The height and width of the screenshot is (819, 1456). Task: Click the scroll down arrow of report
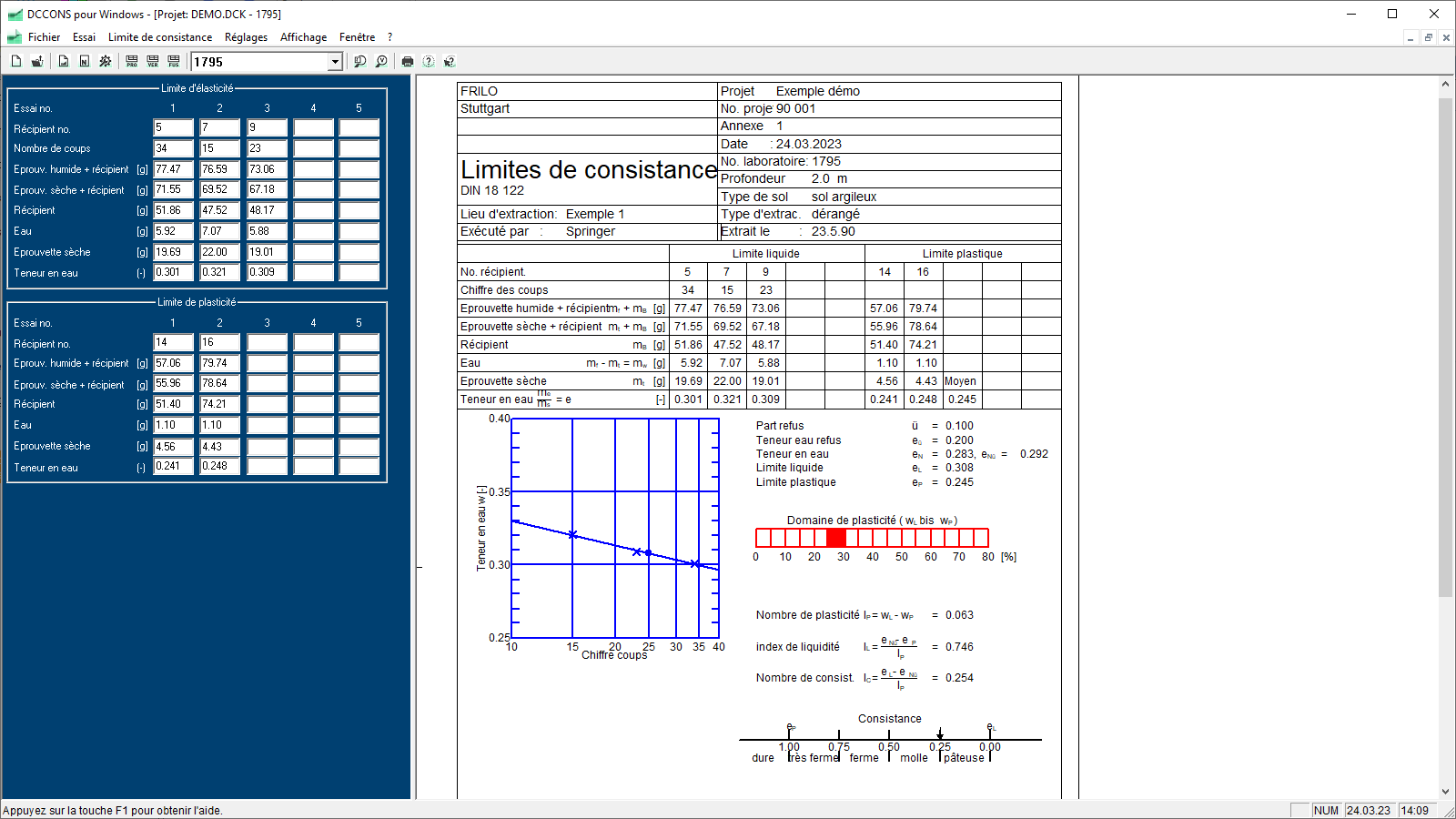1445,792
